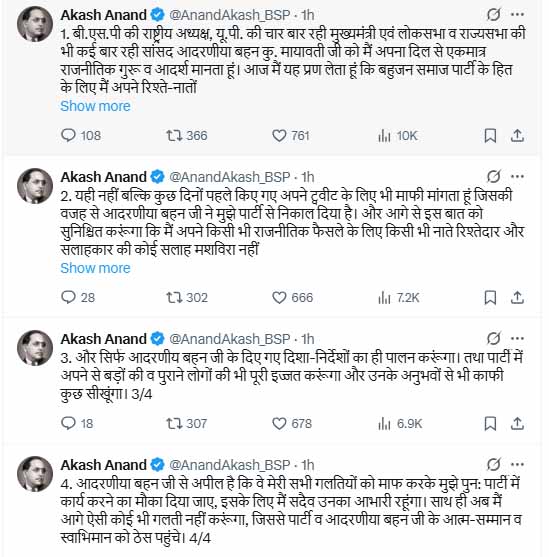The width and height of the screenshot is (549, 557).
Task: Bookmark the second tweet with 7.2K views
Action: (490, 298)
